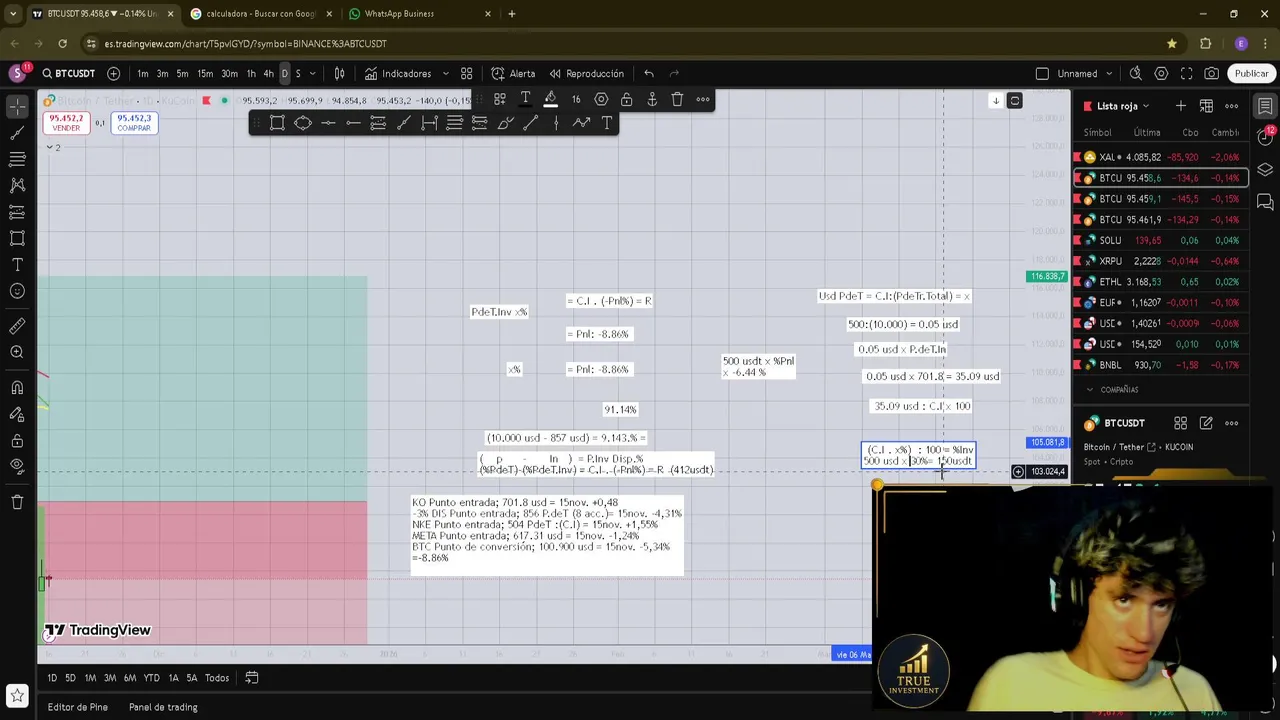
Task: Open symbol search BTCUSDT
Action: tap(68, 73)
